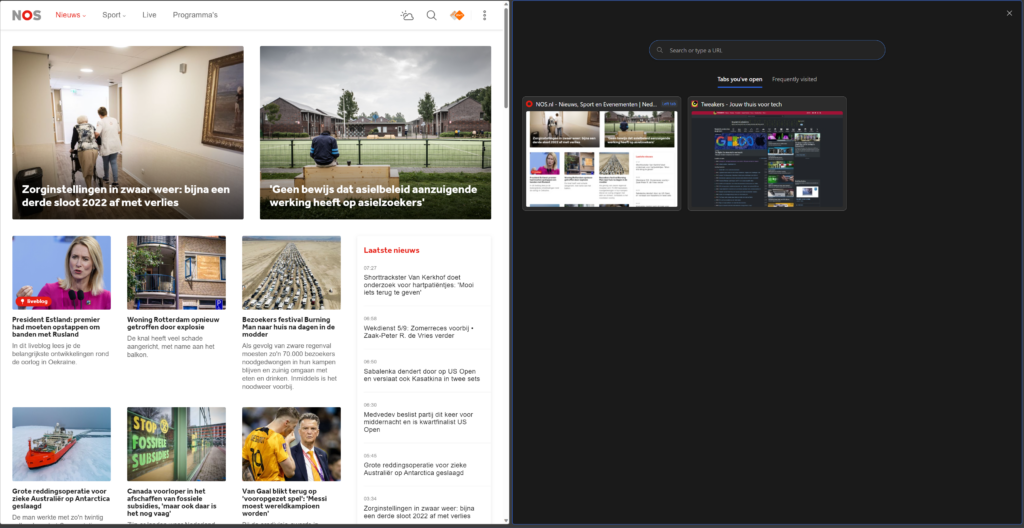Click the Tweakers favicon on tab card

pyautogui.click(x=695, y=104)
